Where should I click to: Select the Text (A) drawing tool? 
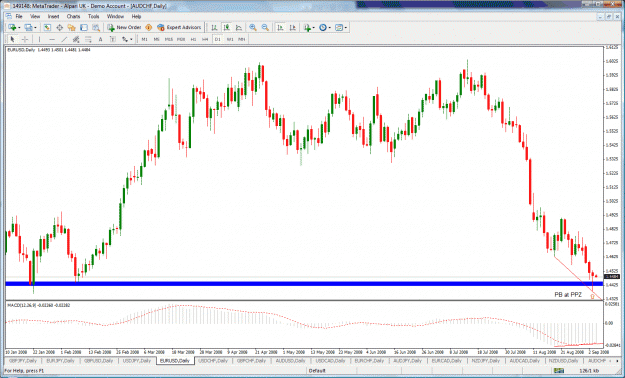pos(100,39)
